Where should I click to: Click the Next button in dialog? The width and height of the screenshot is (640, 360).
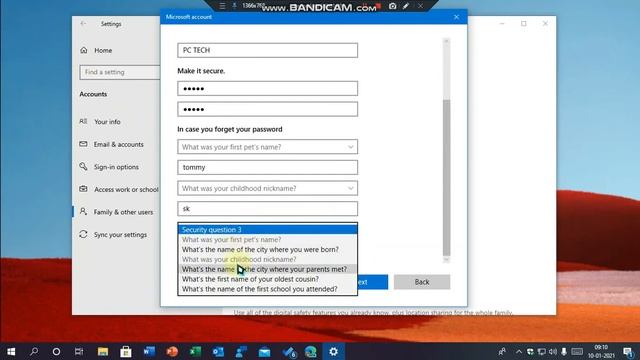point(372,282)
